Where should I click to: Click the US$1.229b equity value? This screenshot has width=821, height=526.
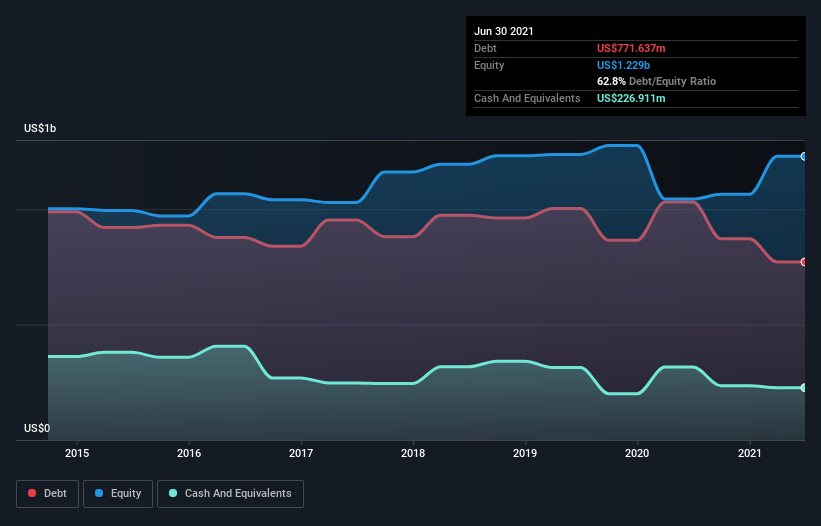(623, 65)
